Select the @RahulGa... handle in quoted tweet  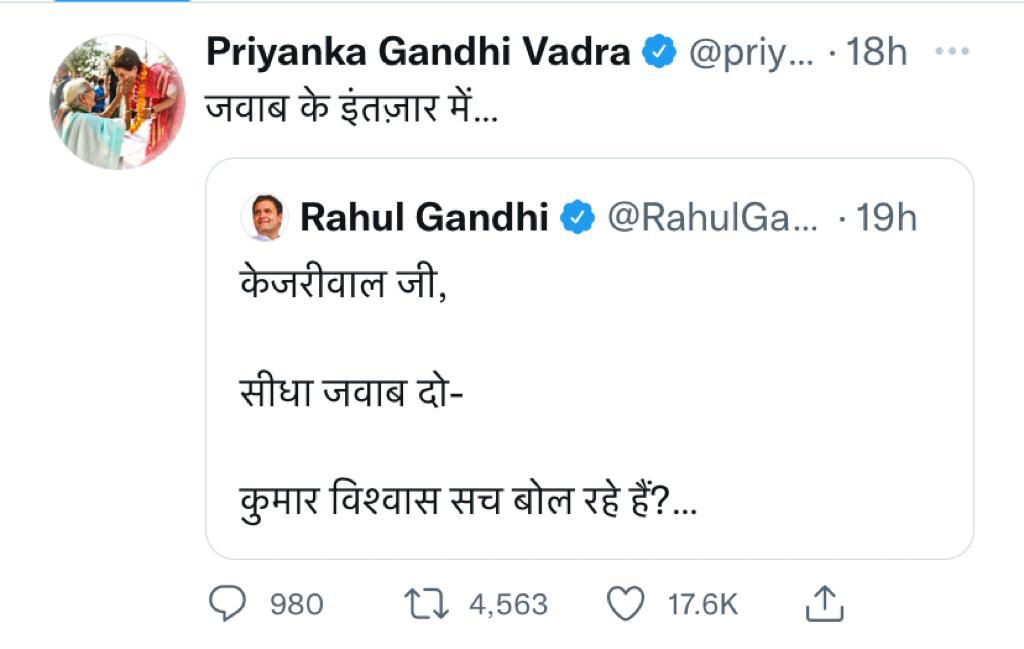712,217
